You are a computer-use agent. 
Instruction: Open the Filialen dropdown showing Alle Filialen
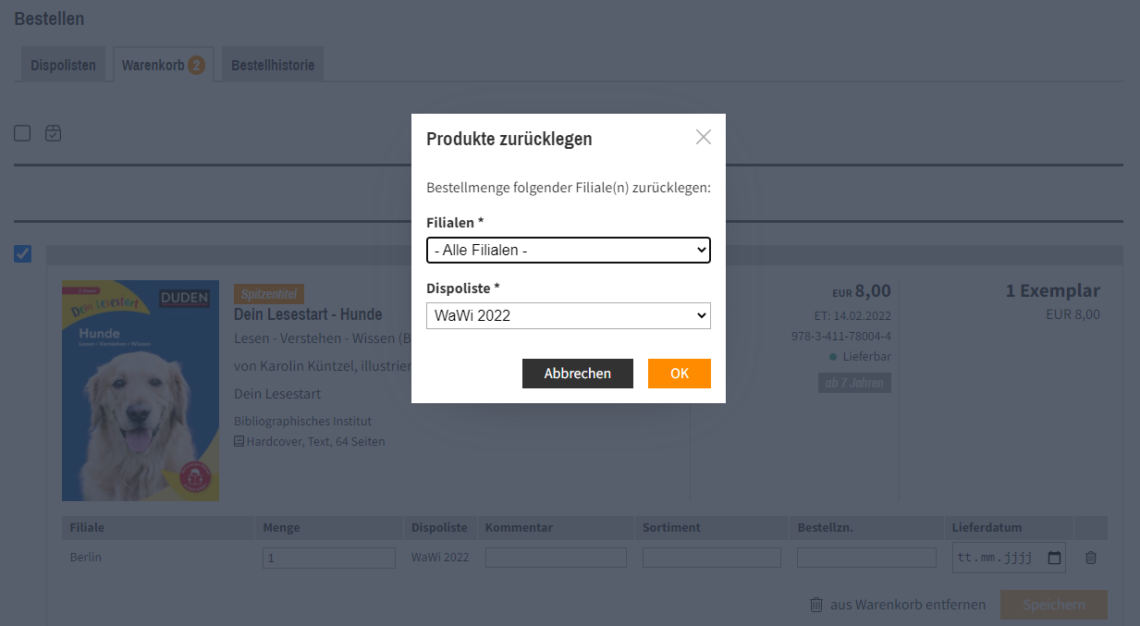click(x=568, y=250)
